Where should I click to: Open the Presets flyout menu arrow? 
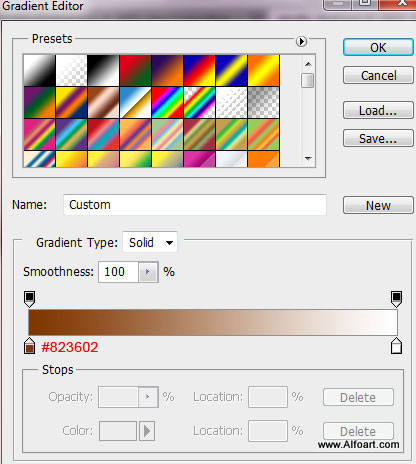301,41
